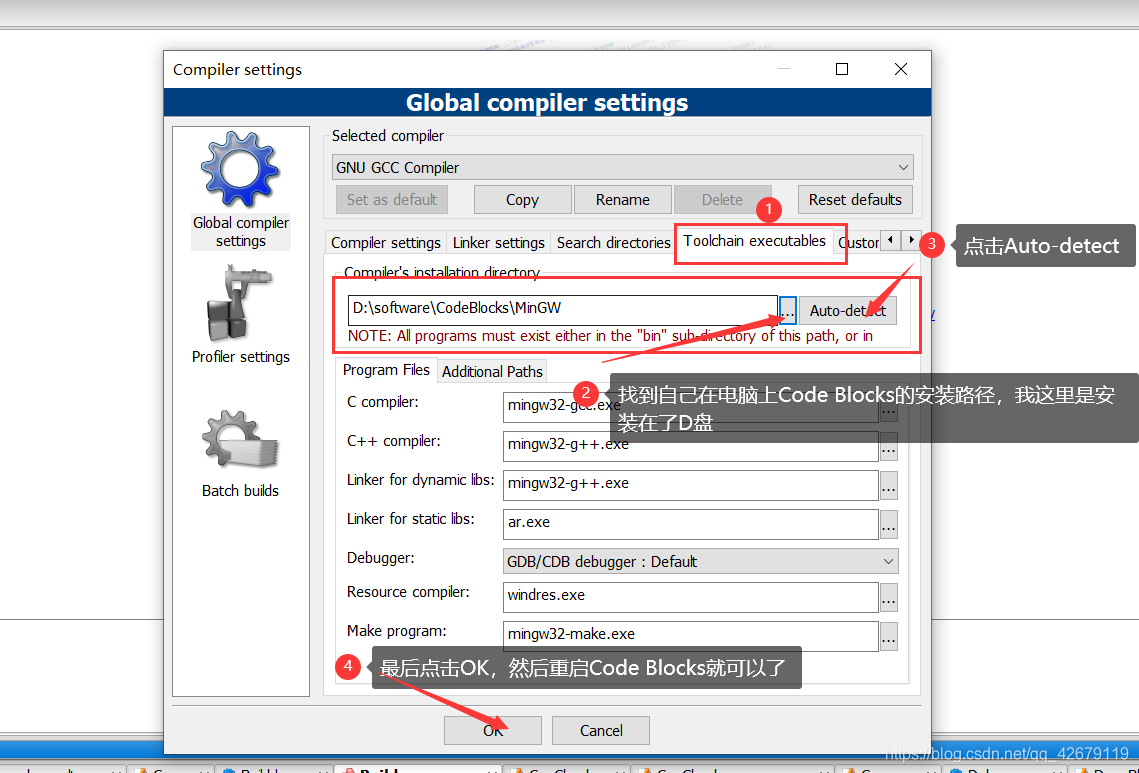Browse for static libs linker executable
The image size is (1139, 773).
[x=888, y=525]
